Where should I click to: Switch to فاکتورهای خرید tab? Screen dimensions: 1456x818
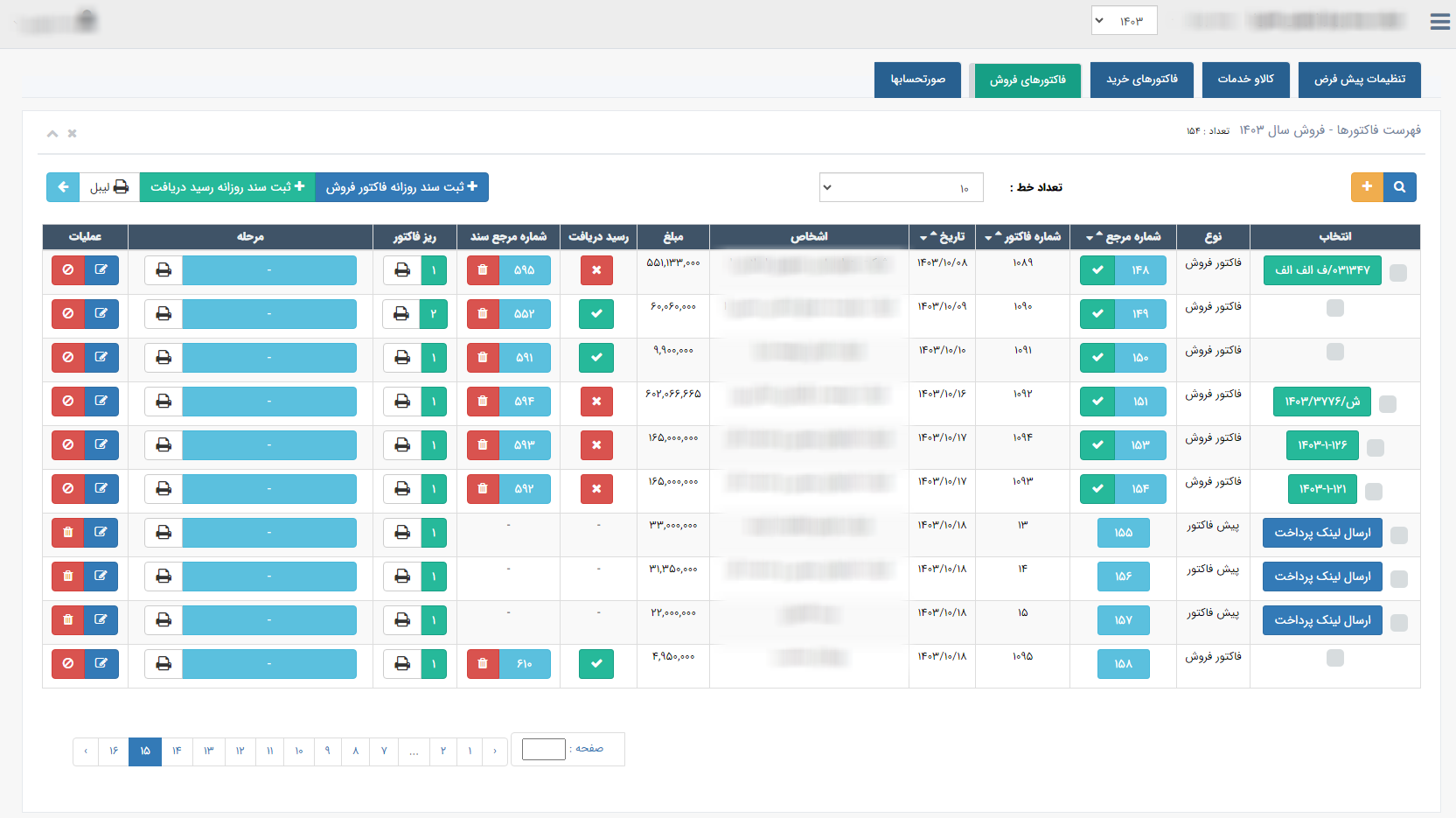(1141, 80)
